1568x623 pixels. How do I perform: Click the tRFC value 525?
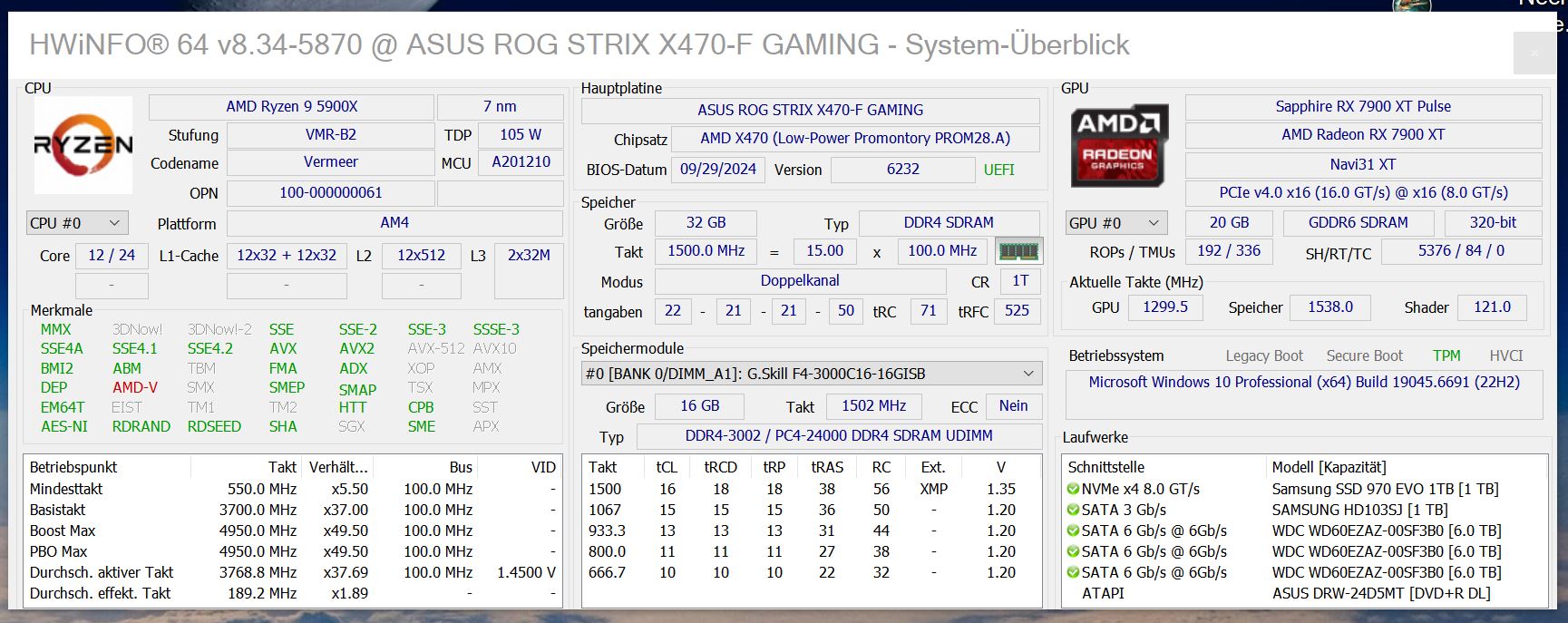(1017, 311)
